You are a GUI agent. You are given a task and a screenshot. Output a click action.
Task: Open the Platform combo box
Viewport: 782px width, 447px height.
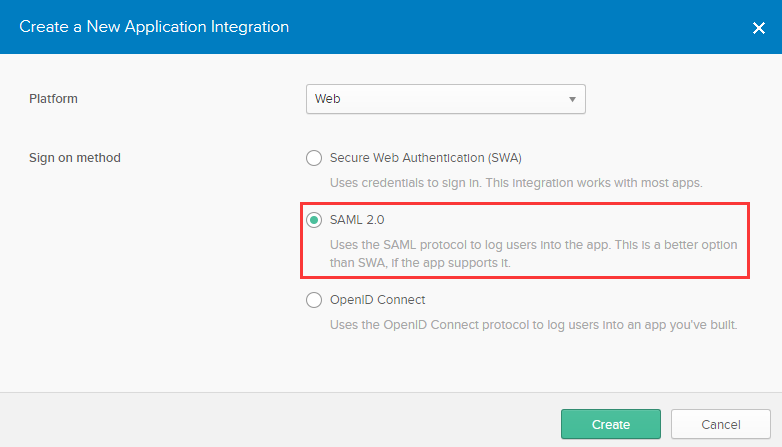[x=445, y=99]
